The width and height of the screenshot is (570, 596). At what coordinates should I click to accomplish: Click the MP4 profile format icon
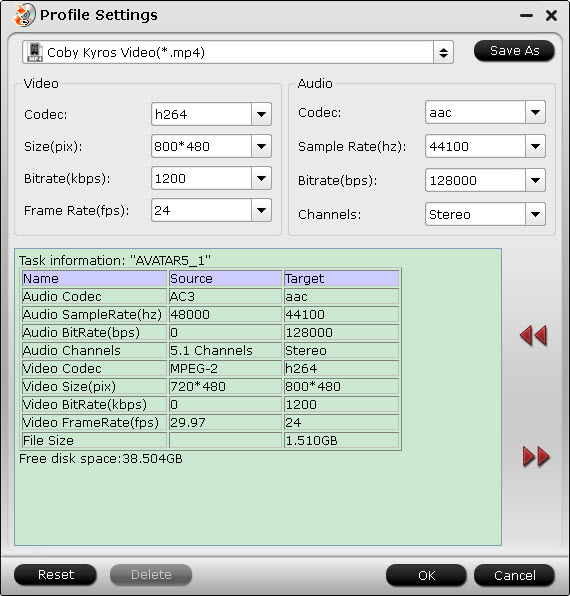[35, 52]
